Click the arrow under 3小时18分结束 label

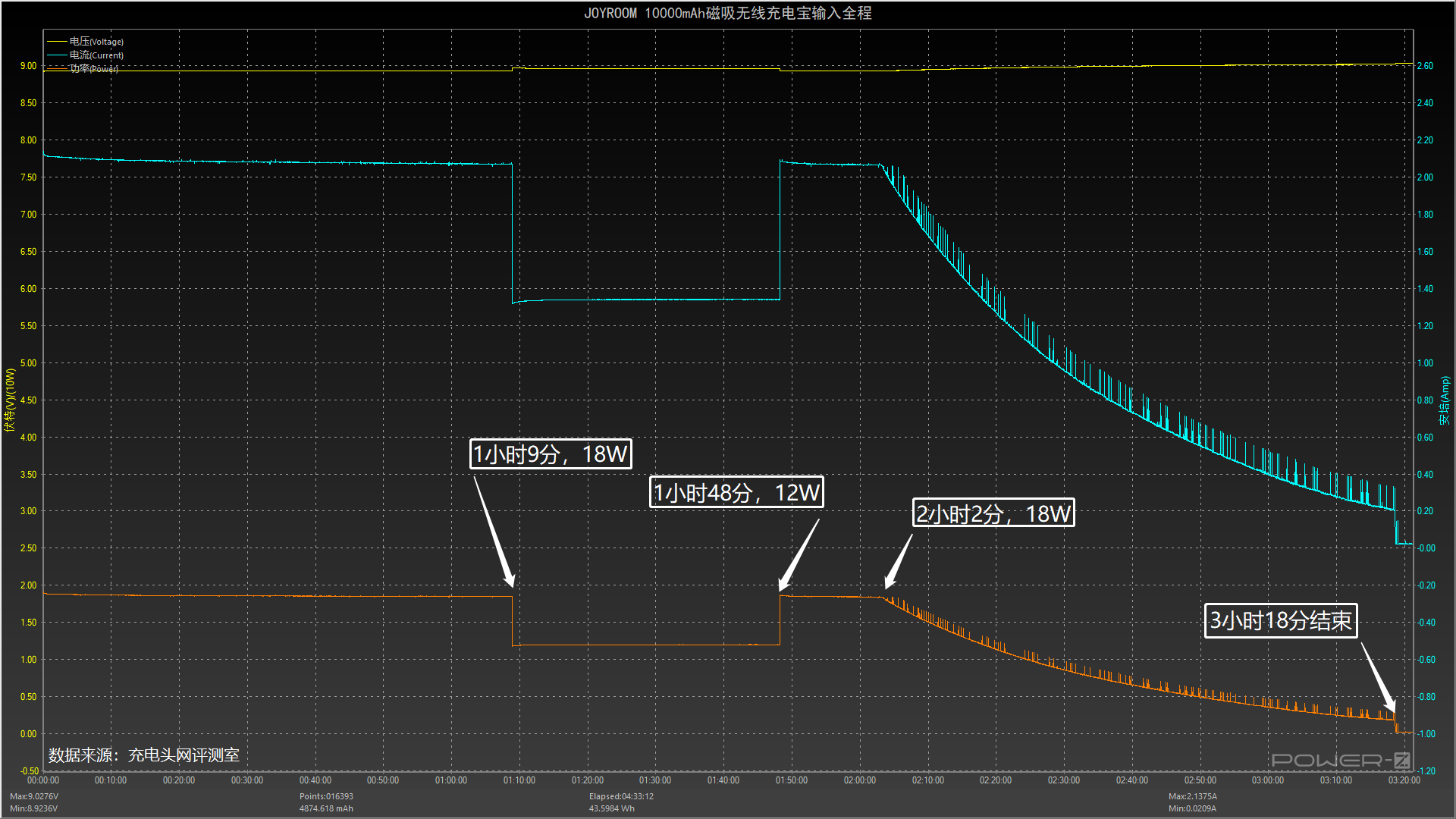(1378, 677)
